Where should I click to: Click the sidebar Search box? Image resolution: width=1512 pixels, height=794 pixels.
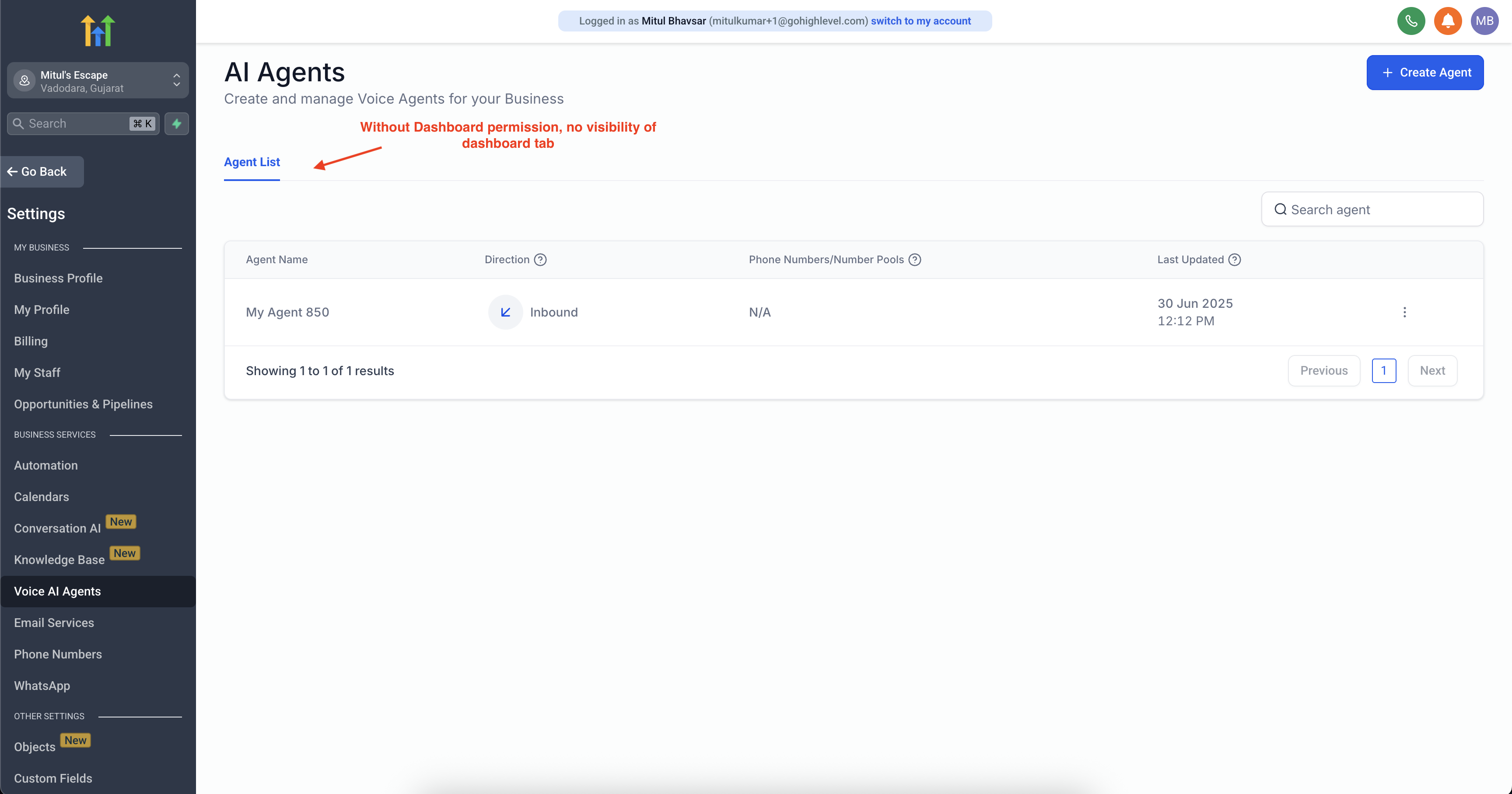pyautogui.click(x=76, y=124)
